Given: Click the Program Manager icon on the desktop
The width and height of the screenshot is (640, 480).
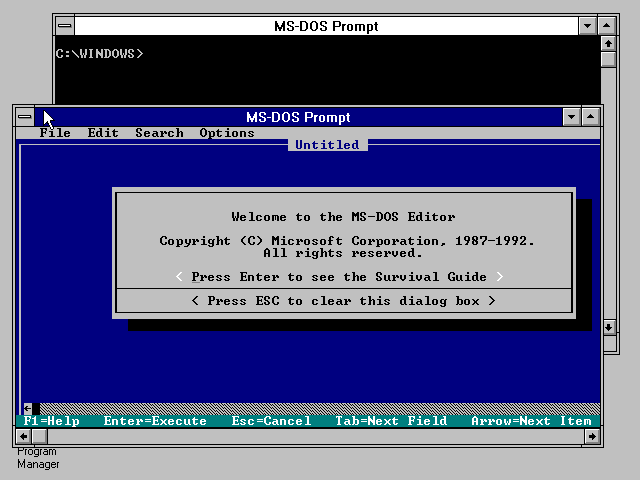Looking at the screenshot, I should pos(38,457).
